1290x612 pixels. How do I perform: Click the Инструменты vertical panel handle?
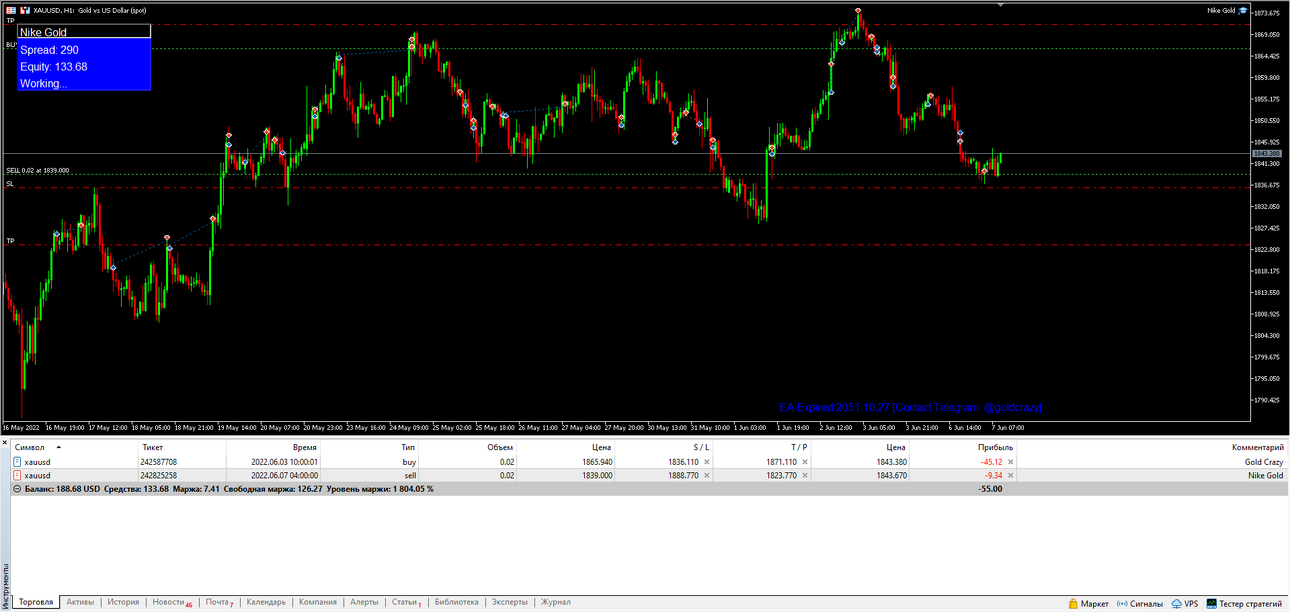tap(5, 586)
